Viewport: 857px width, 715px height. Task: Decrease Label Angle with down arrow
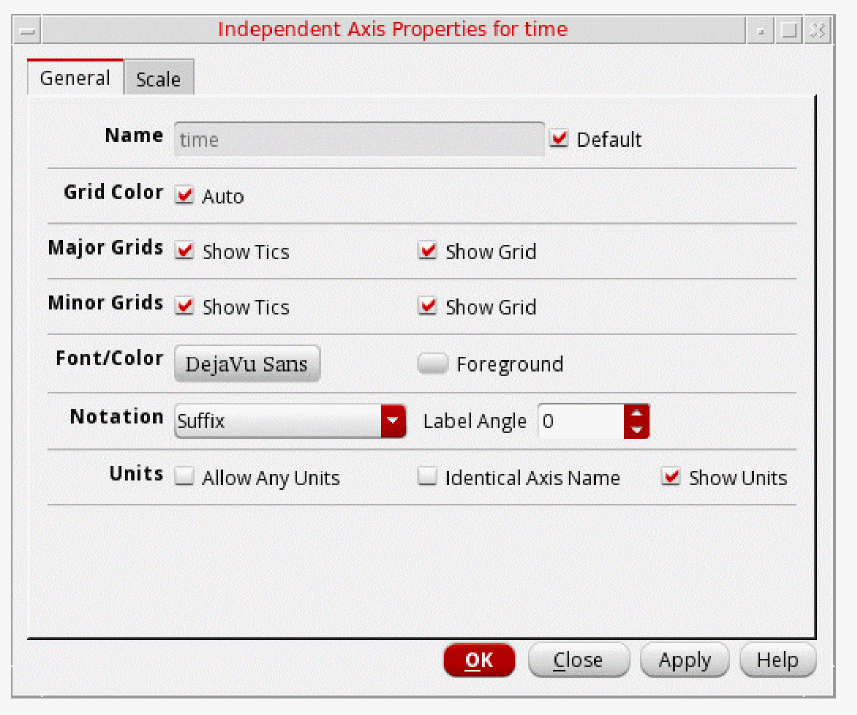pos(637,430)
